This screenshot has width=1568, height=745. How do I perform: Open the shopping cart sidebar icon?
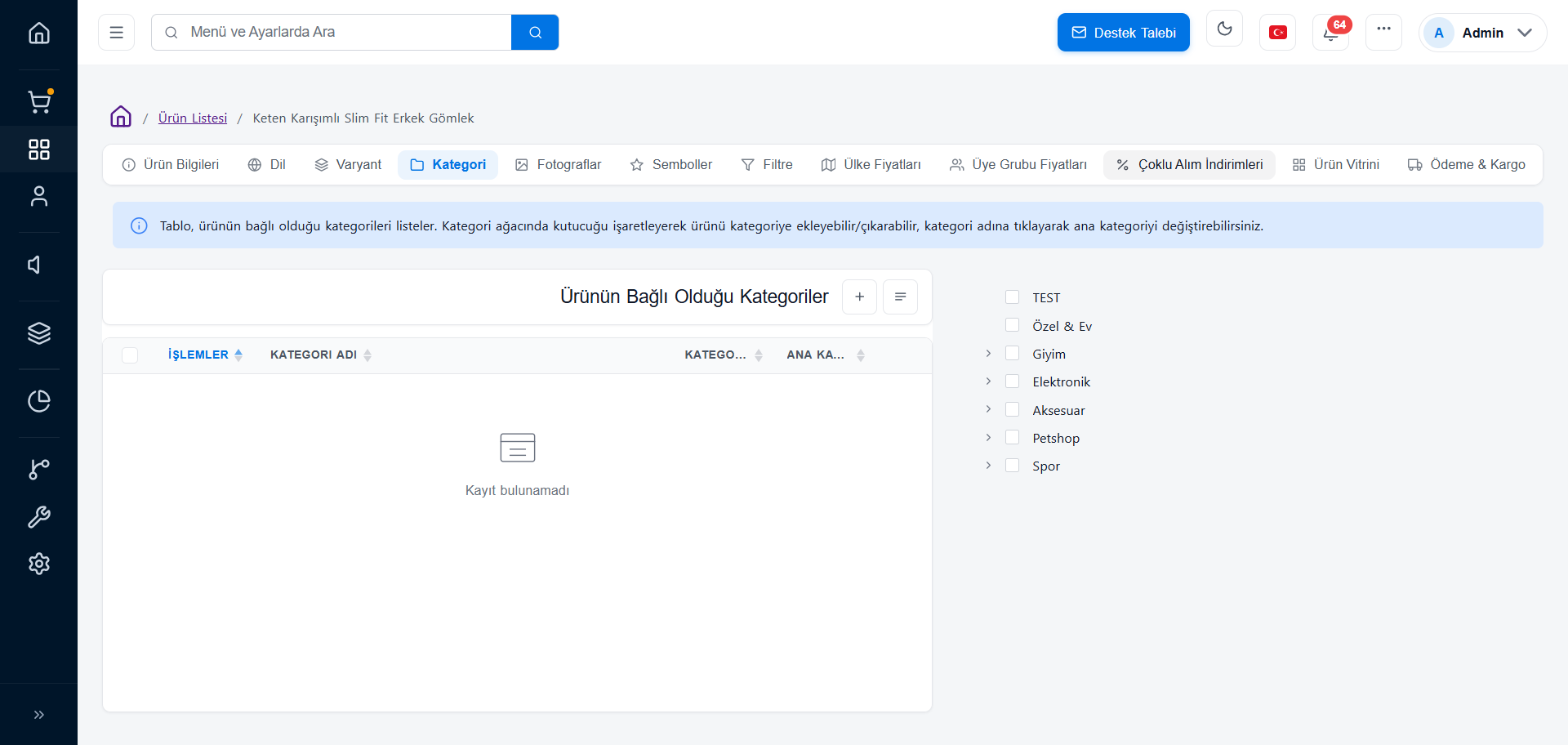[x=39, y=101]
